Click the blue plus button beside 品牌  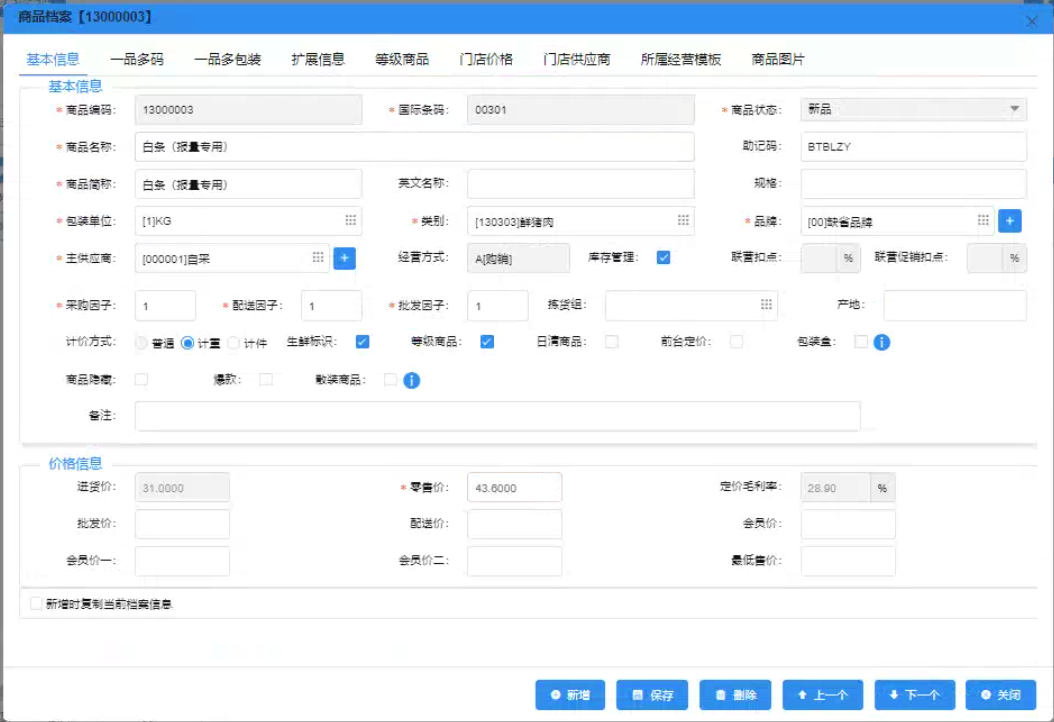(x=1010, y=221)
